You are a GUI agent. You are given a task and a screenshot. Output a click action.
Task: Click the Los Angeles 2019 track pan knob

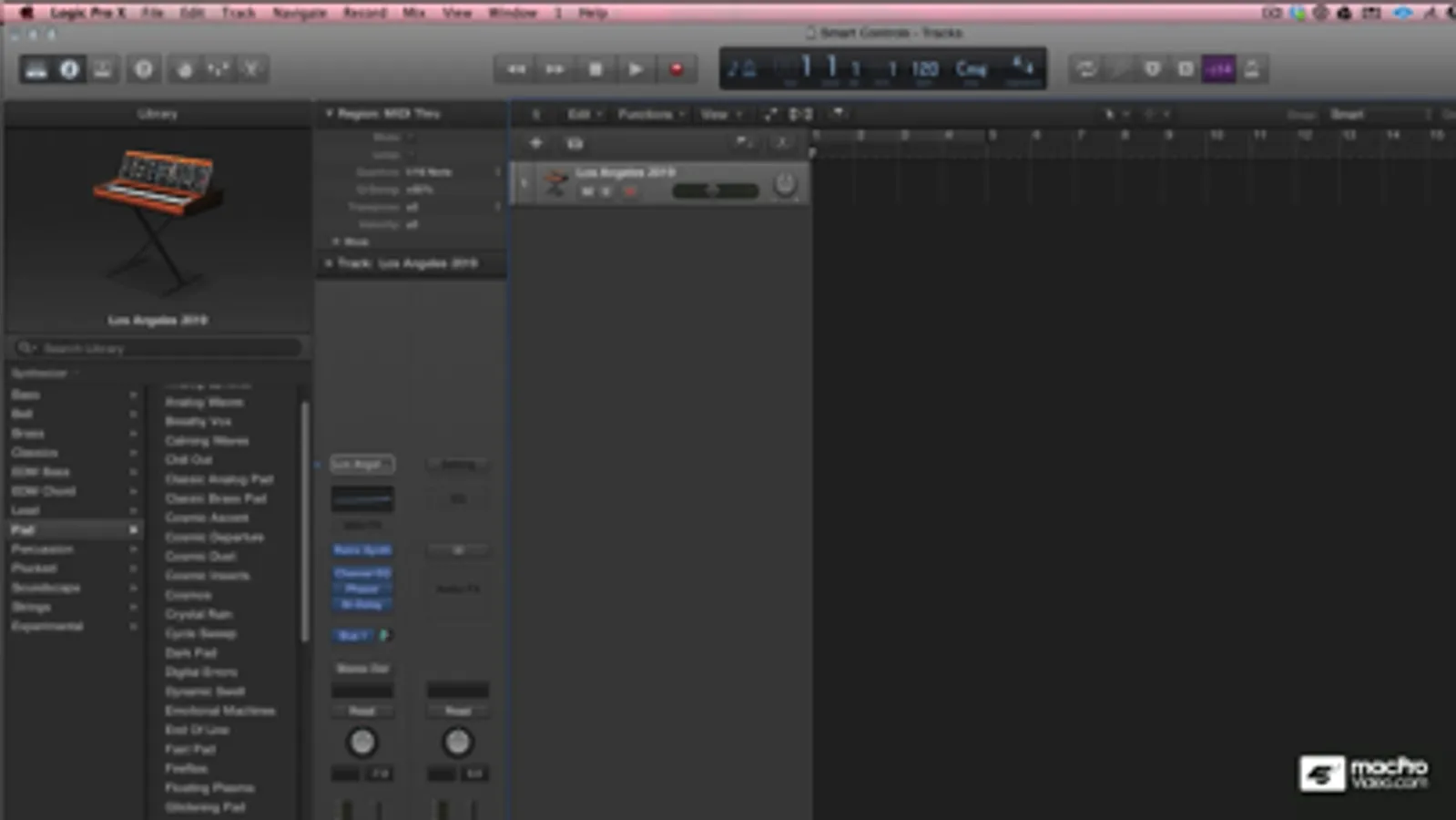coord(784,185)
